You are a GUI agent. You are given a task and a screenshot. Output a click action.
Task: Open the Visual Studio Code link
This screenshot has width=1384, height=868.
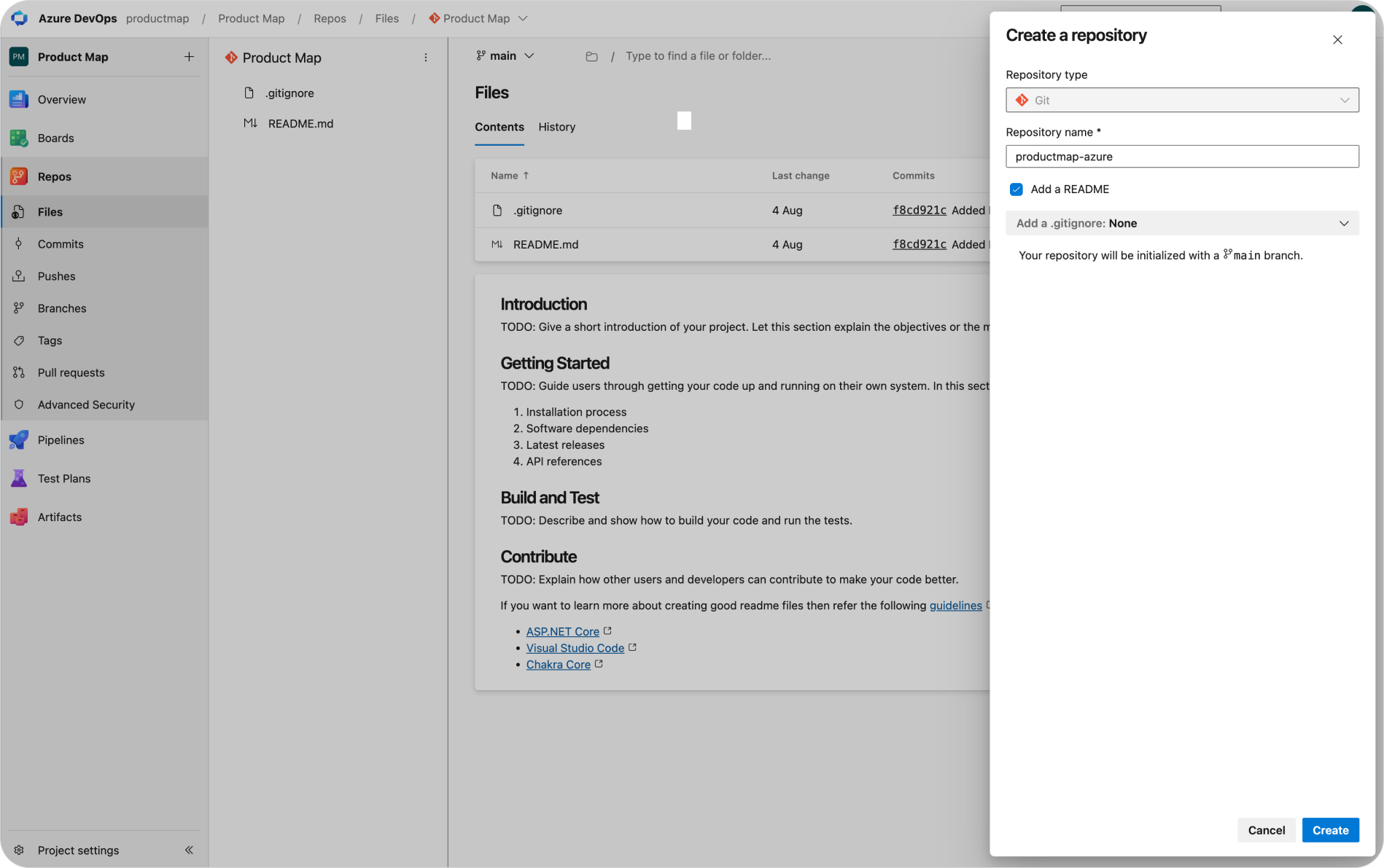click(x=575, y=648)
